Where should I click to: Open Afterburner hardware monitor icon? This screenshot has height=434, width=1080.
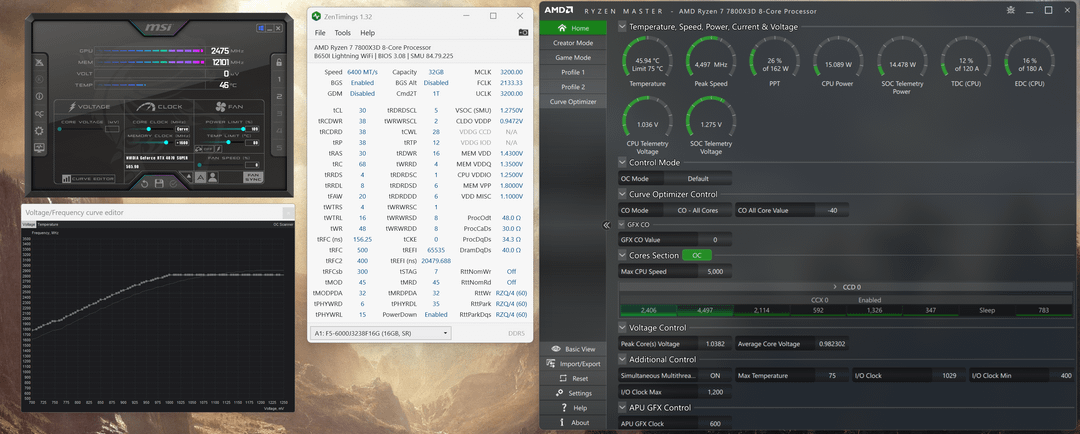click(39, 147)
